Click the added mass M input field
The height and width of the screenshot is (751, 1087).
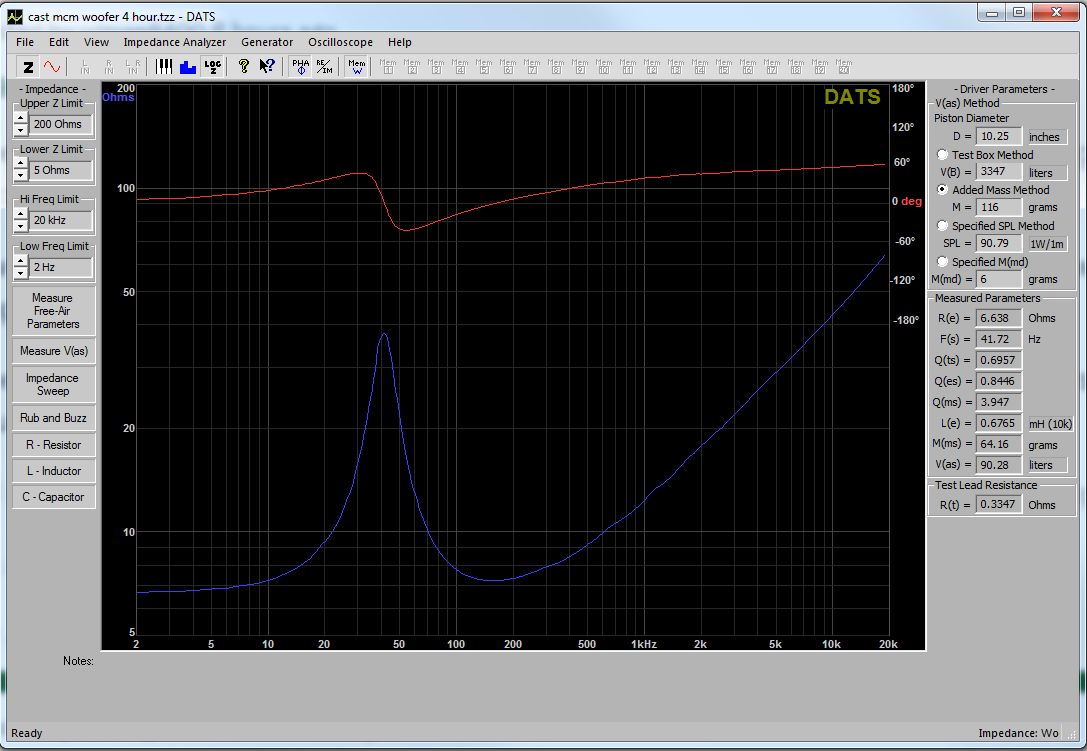tap(999, 207)
